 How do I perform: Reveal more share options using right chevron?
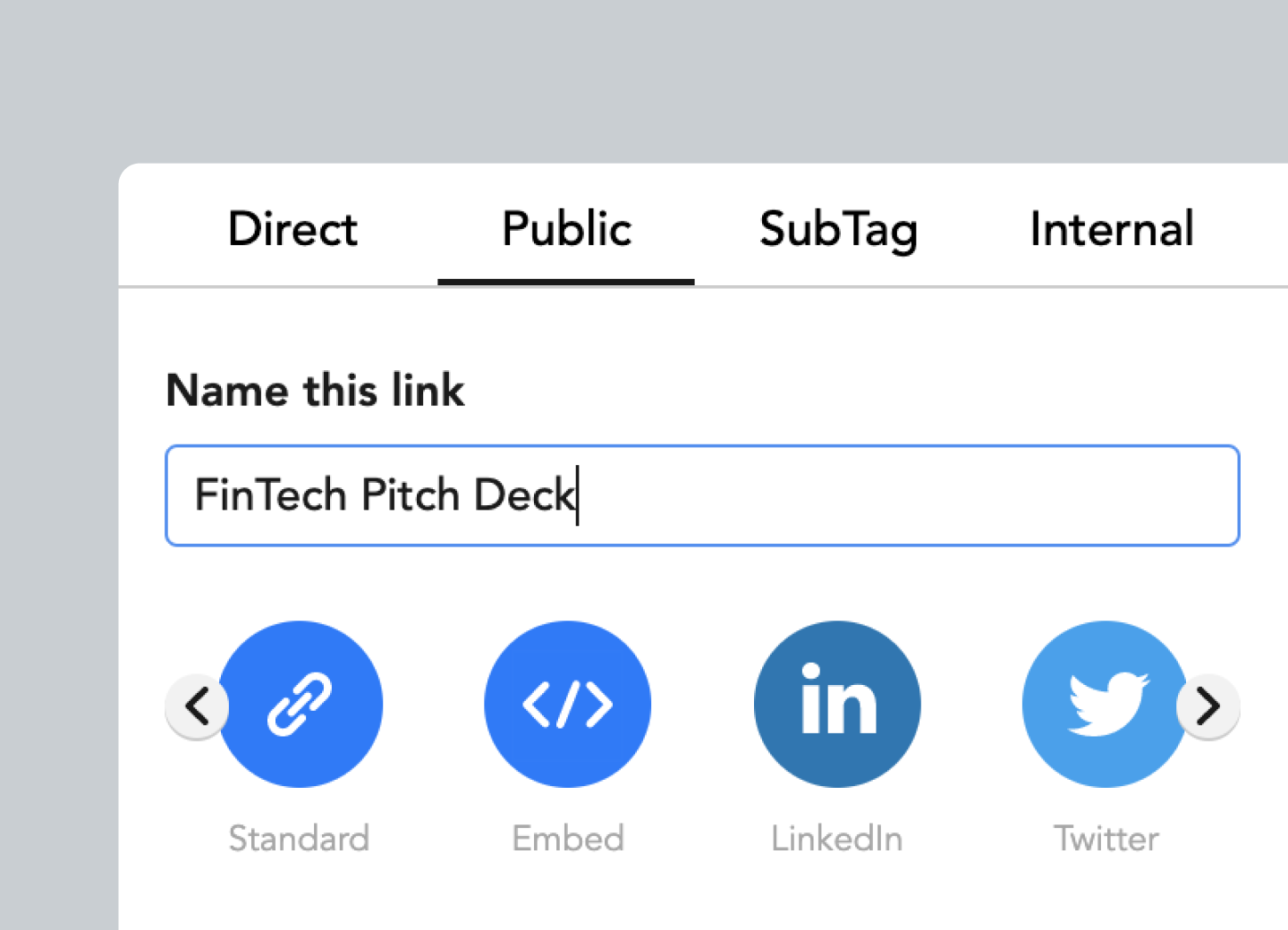coord(1208,706)
